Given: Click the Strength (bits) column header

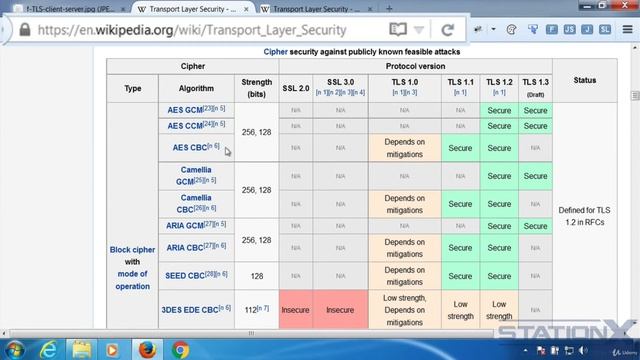Looking at the screenshot, I should click(256, 88).
